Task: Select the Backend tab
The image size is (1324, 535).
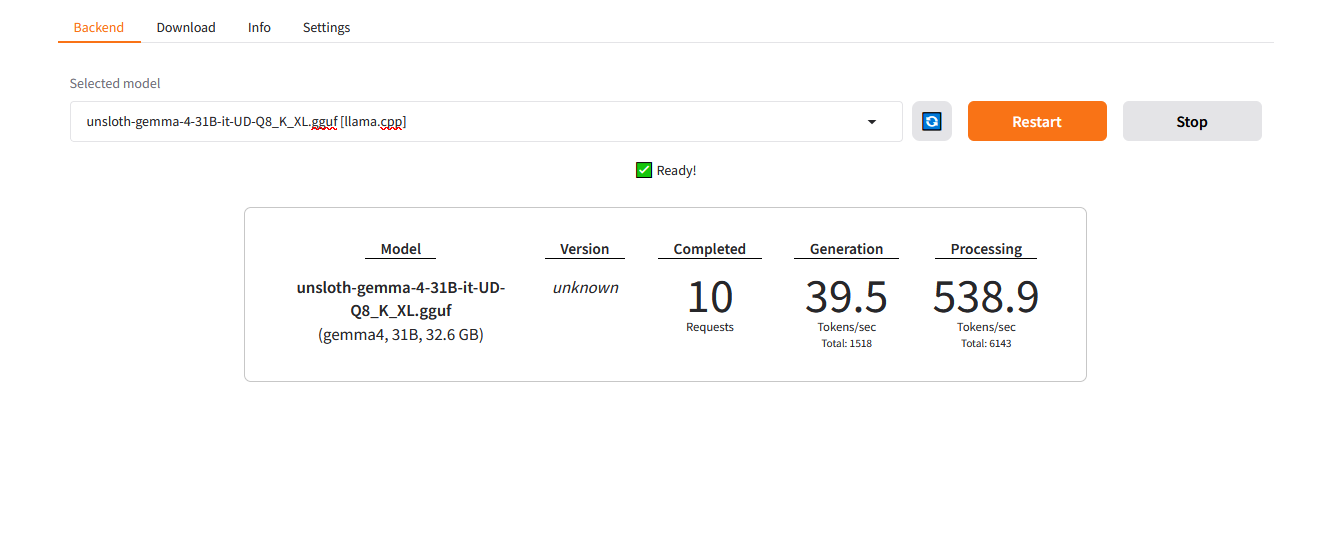Action: [x=99, y=27]
